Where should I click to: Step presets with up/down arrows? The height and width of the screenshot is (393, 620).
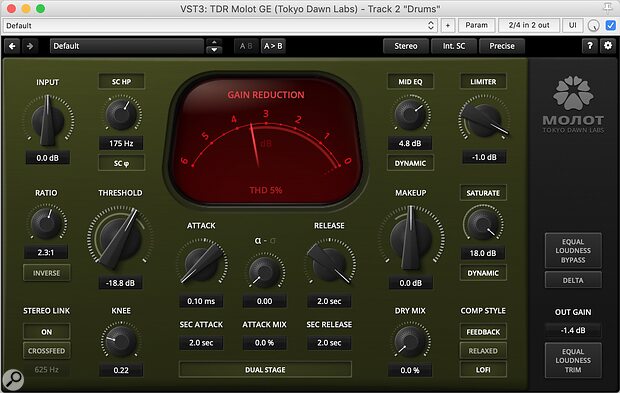pyautogui.click(x=214, y=46)
